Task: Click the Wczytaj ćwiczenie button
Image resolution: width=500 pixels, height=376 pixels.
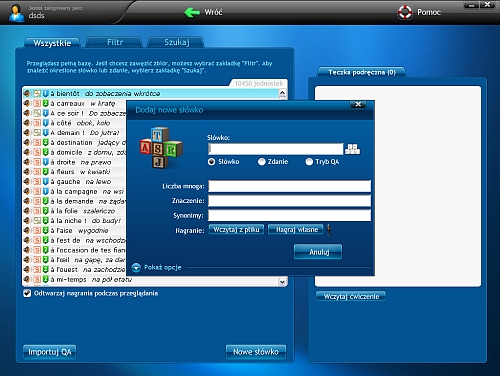Action: click(x=351, y=296)
